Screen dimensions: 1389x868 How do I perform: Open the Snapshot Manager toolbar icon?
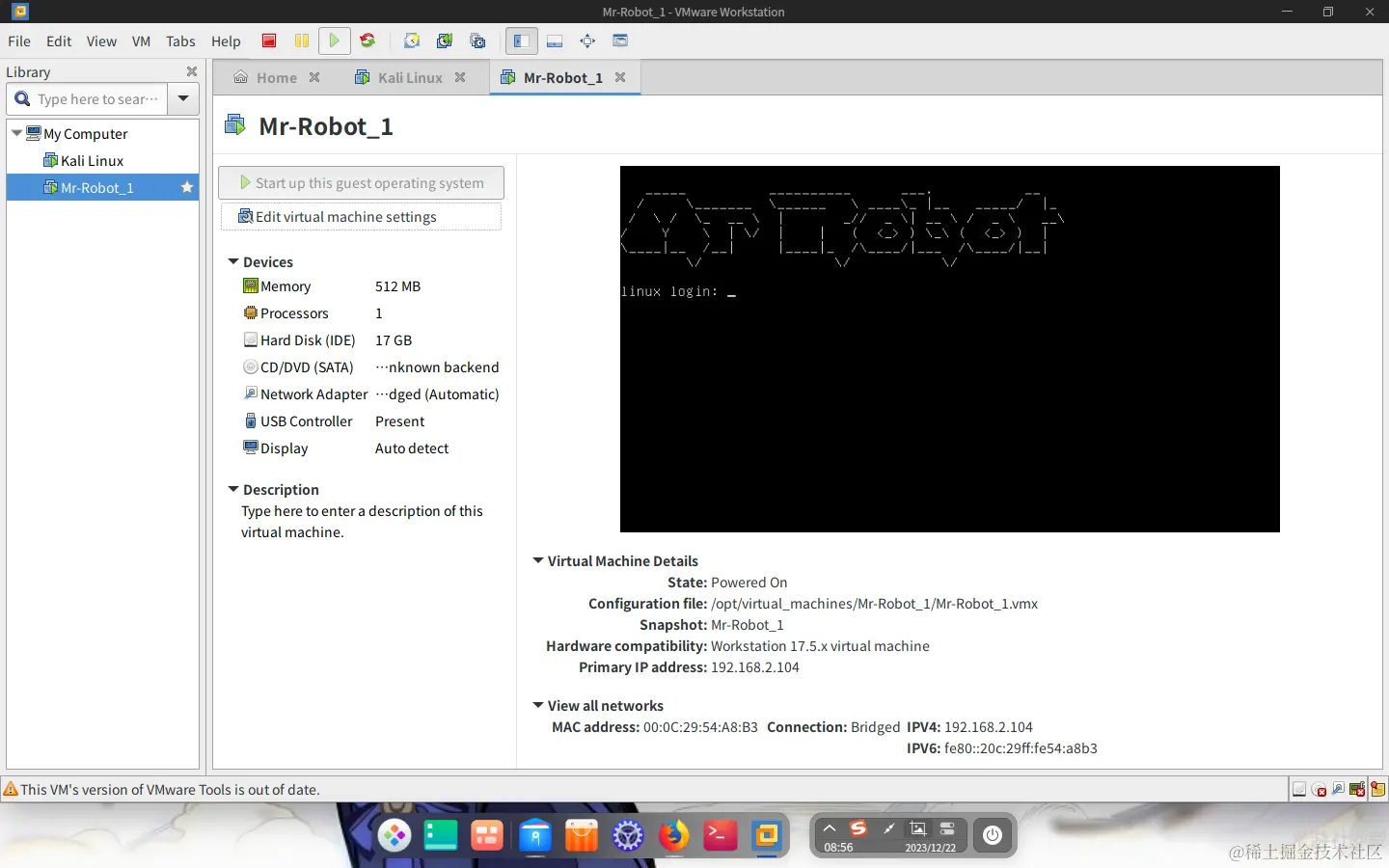tap(477, 41)
